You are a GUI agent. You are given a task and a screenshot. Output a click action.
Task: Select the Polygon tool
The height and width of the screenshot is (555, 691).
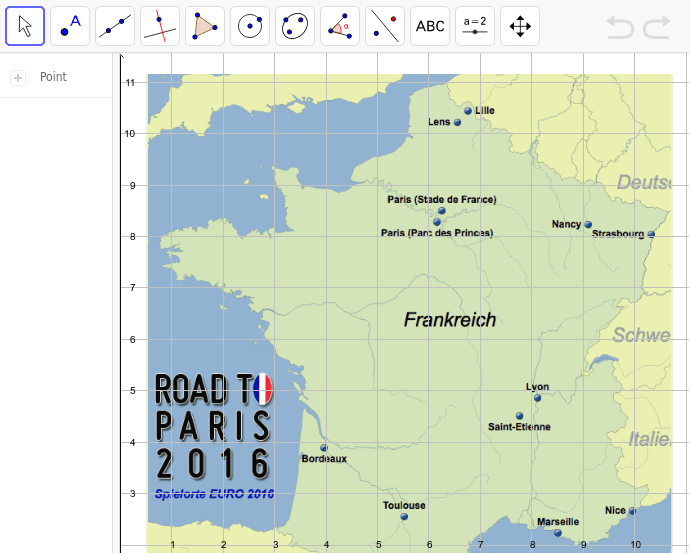(x=205, y=26)
